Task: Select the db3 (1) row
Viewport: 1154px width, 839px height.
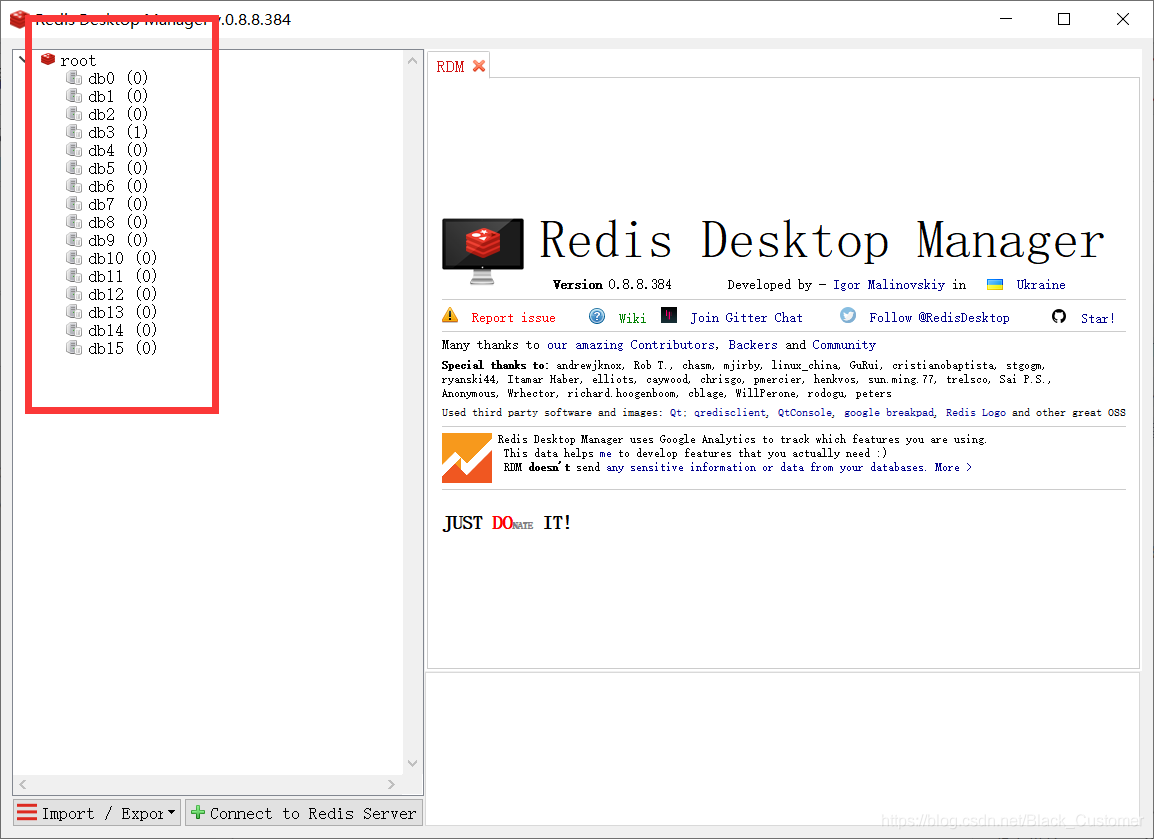Action: point(118,132)
